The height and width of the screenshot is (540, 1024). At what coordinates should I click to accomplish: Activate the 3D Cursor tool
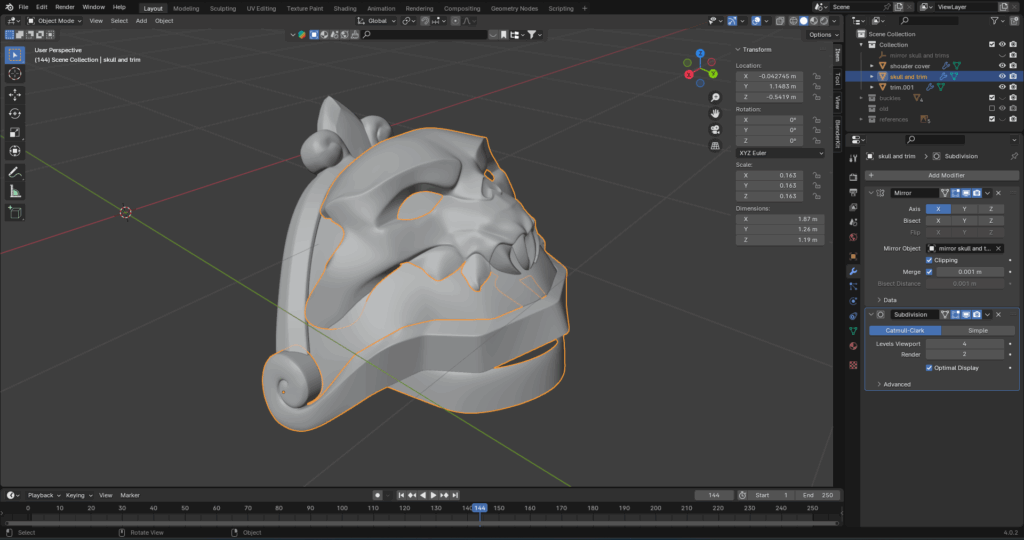(x=14, y=74)
